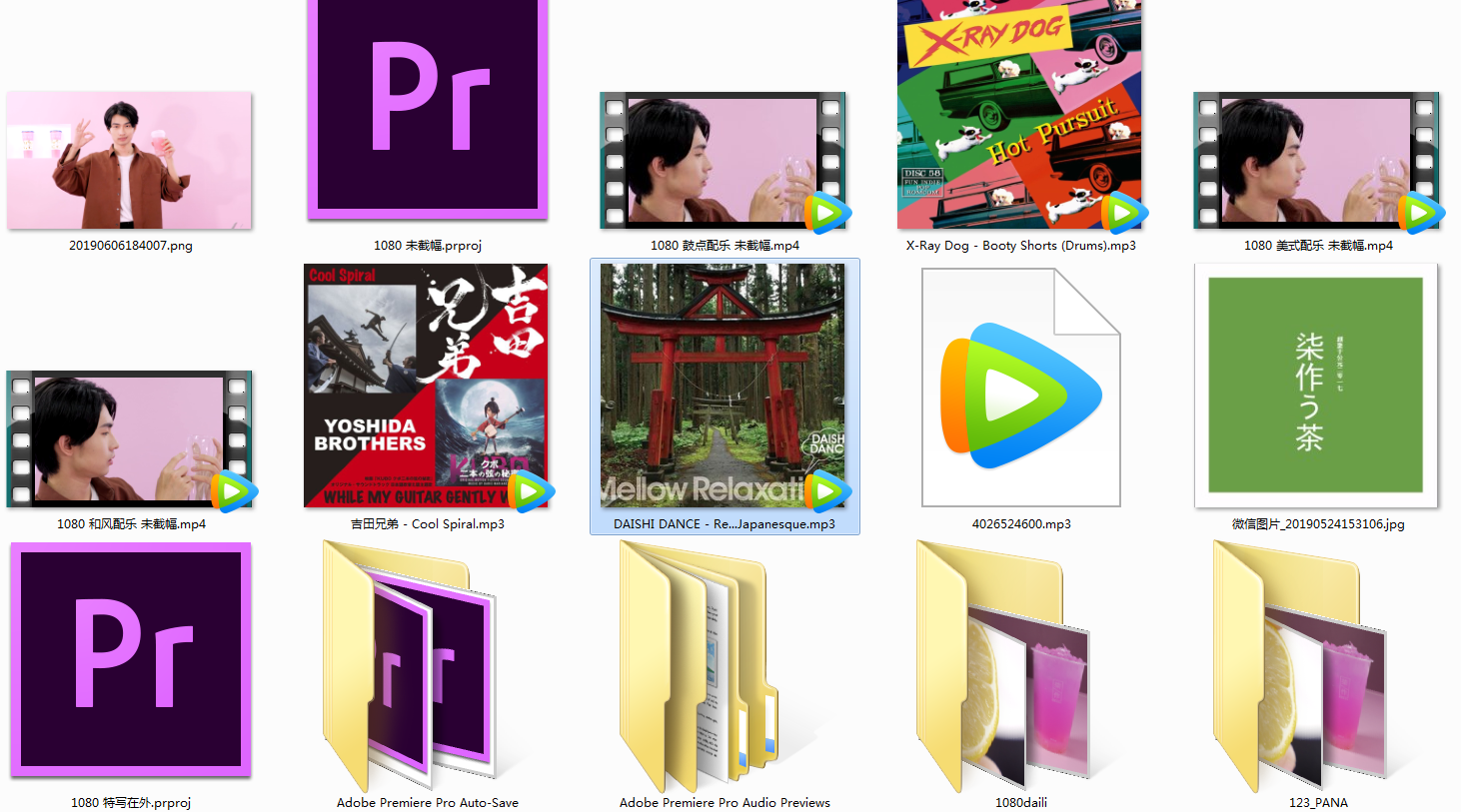Click the file name 20190606184007.png
The height and width of the screenshot is (812, 1461).
click(x=131, y=246)
